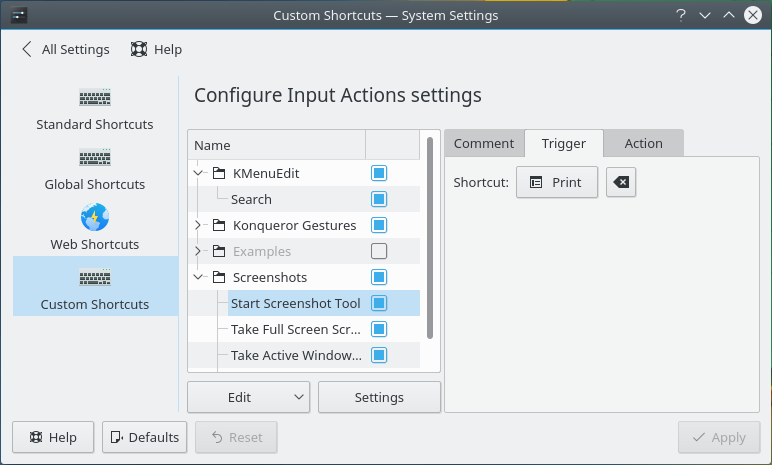Enable the Examples group checkbox
The width and height of the screenshot is (772, 465).
[379, 251]
